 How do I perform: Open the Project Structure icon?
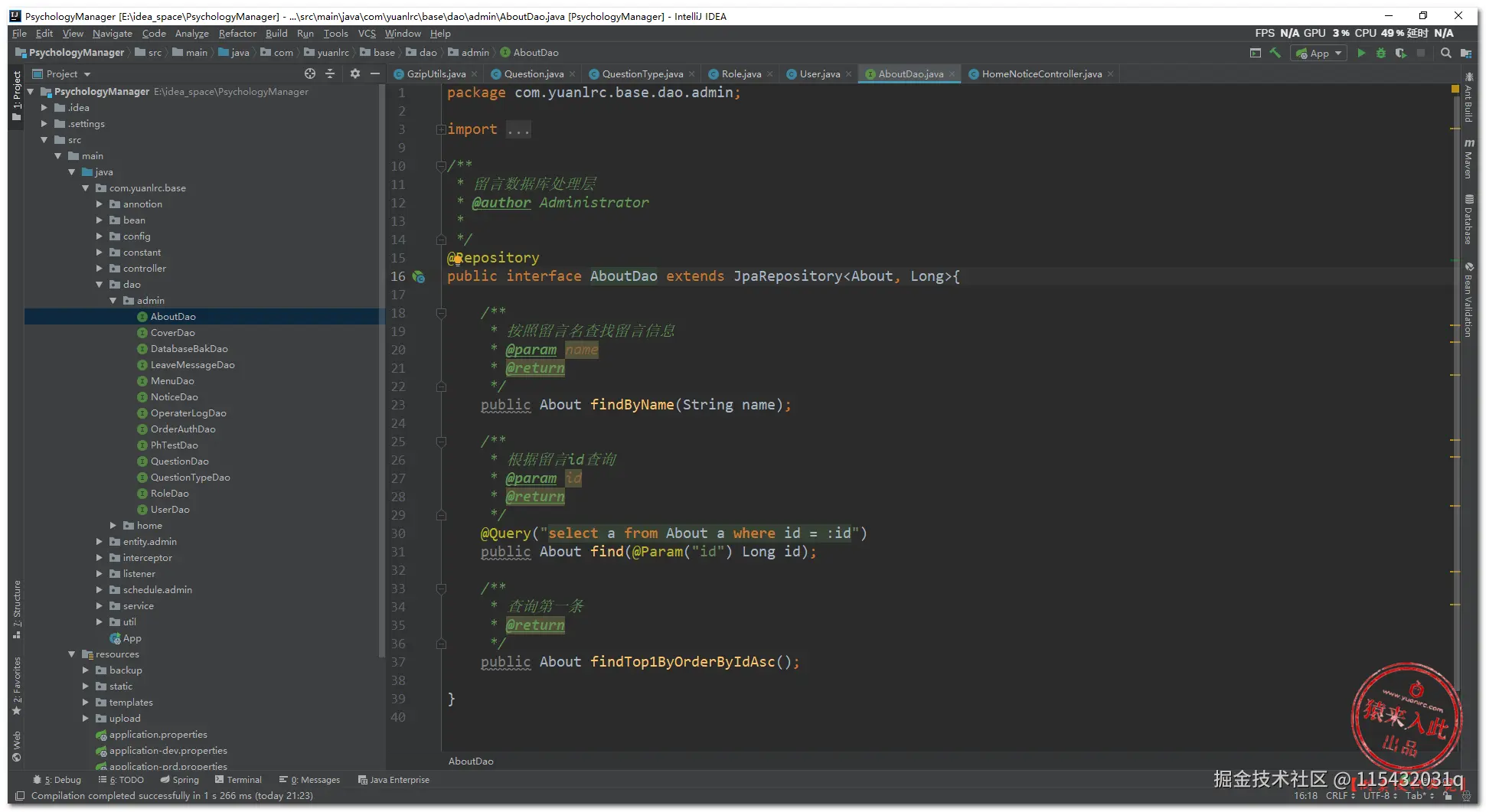(x=1465, y=53)
